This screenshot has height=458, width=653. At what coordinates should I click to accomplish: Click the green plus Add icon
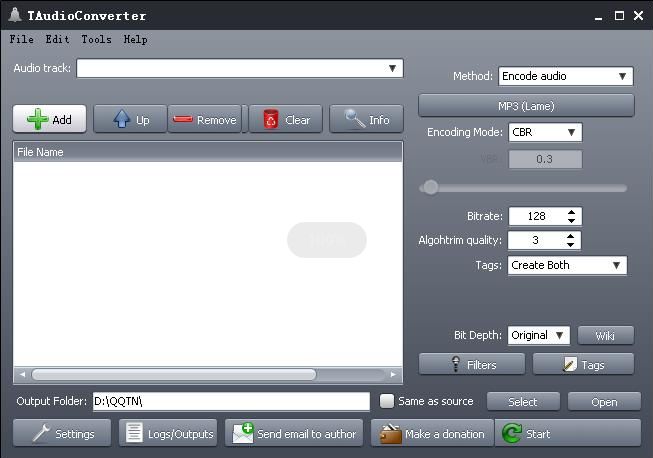[37, 119]
